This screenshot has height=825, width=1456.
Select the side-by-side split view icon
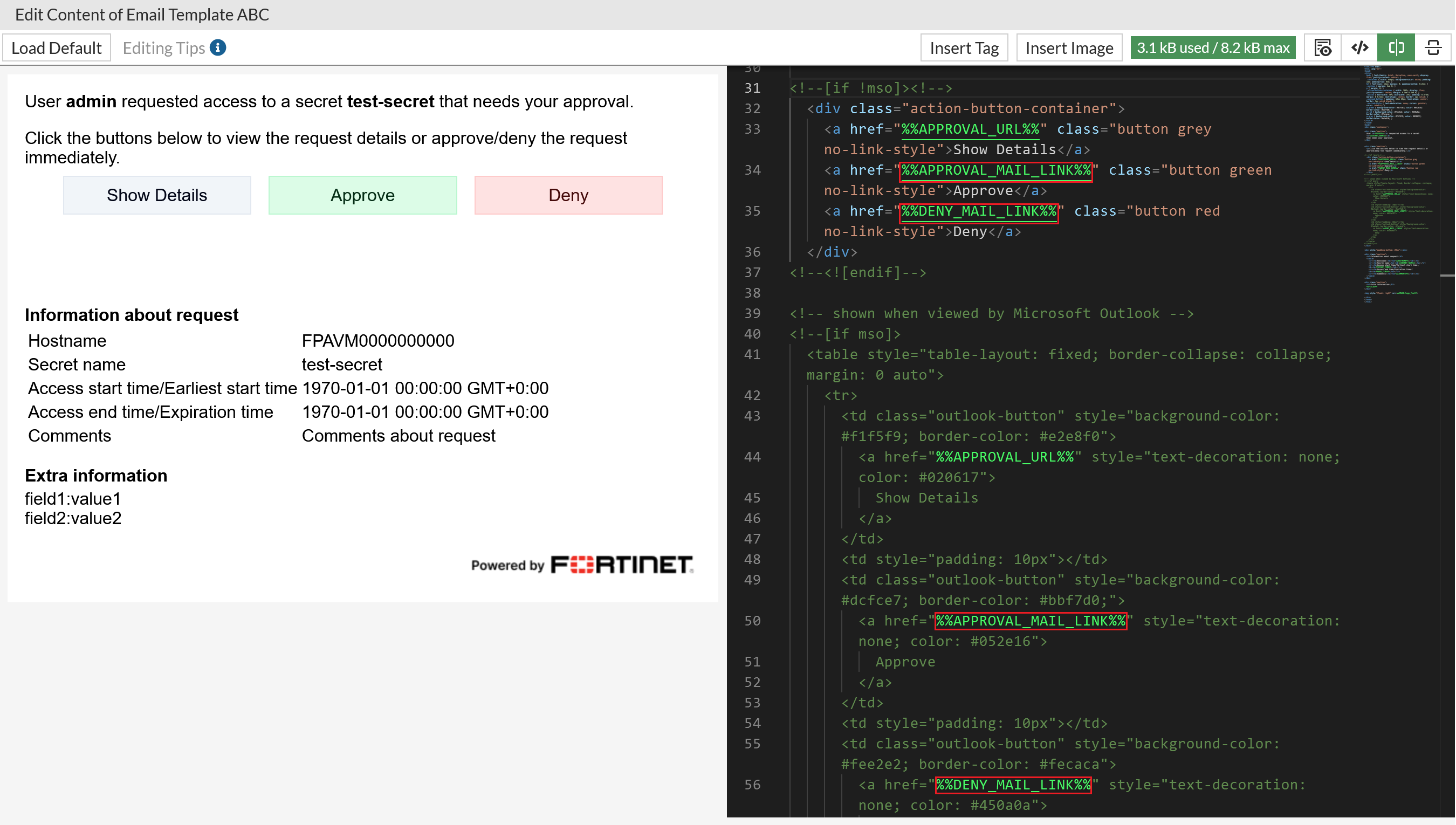pyautogui.click(x=1396, y=47)
